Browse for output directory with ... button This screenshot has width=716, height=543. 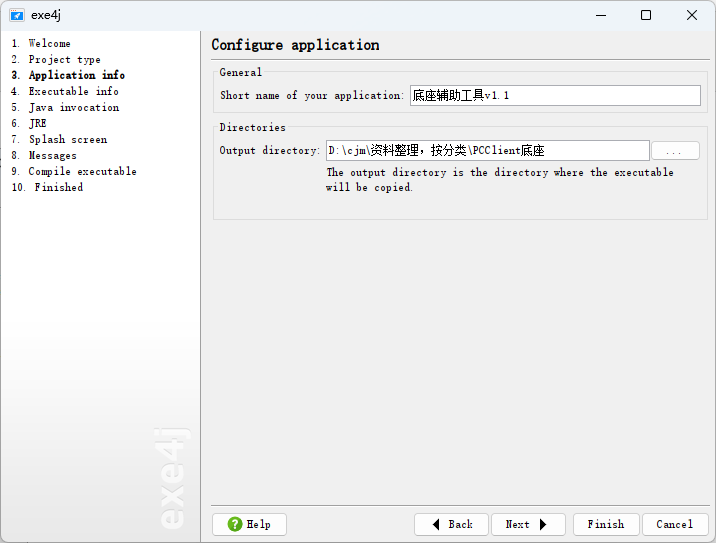(x=675, y=151)
